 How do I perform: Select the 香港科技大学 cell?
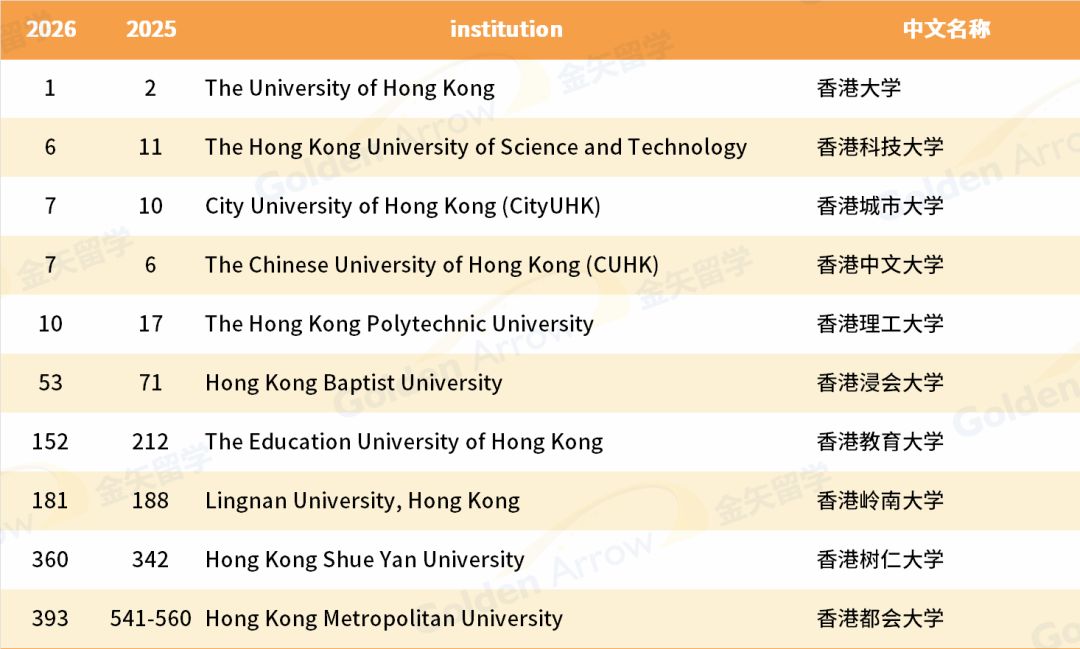[880, 147]
